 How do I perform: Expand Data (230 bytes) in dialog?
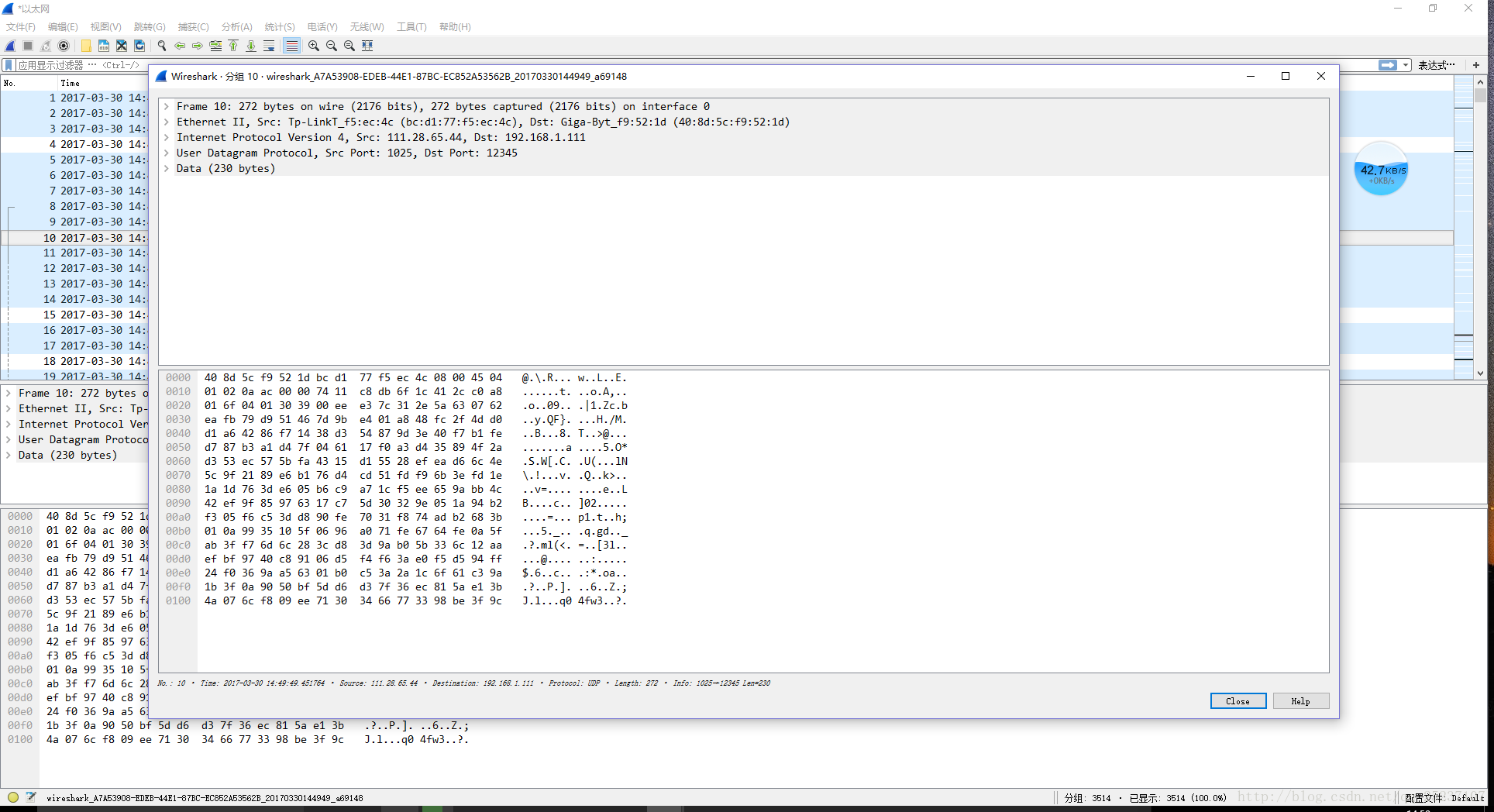click(167, 169)
